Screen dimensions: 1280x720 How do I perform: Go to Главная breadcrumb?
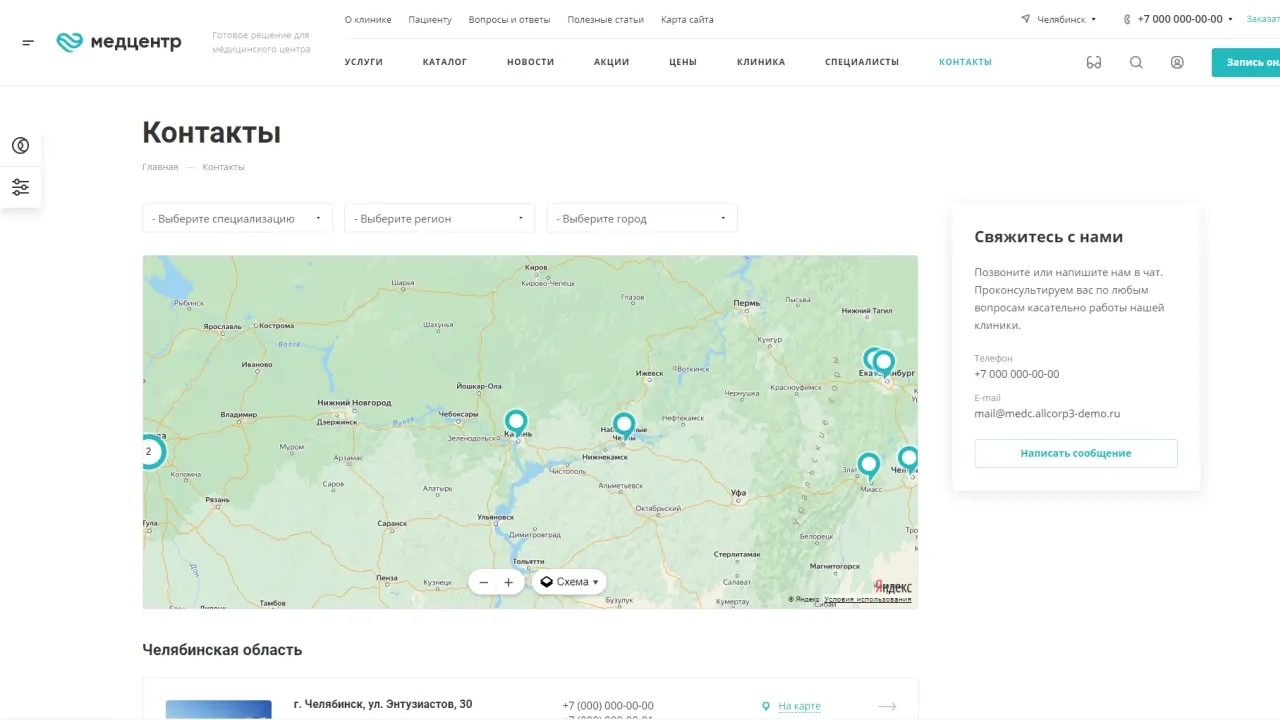point(160,167)
